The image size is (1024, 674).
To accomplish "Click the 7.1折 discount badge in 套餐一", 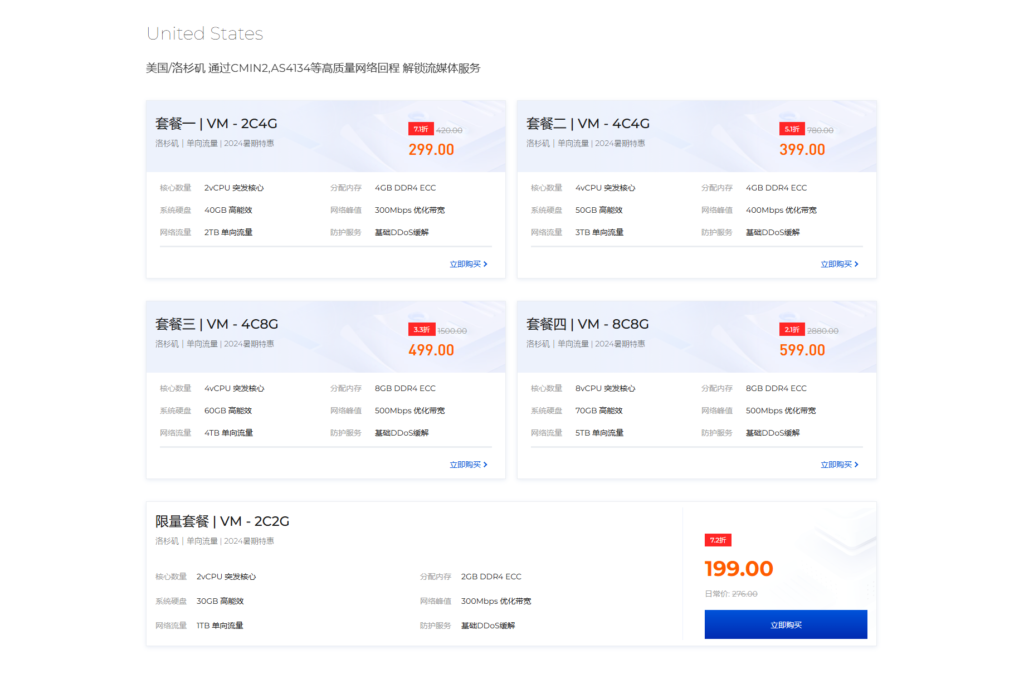I will [421, 129].
